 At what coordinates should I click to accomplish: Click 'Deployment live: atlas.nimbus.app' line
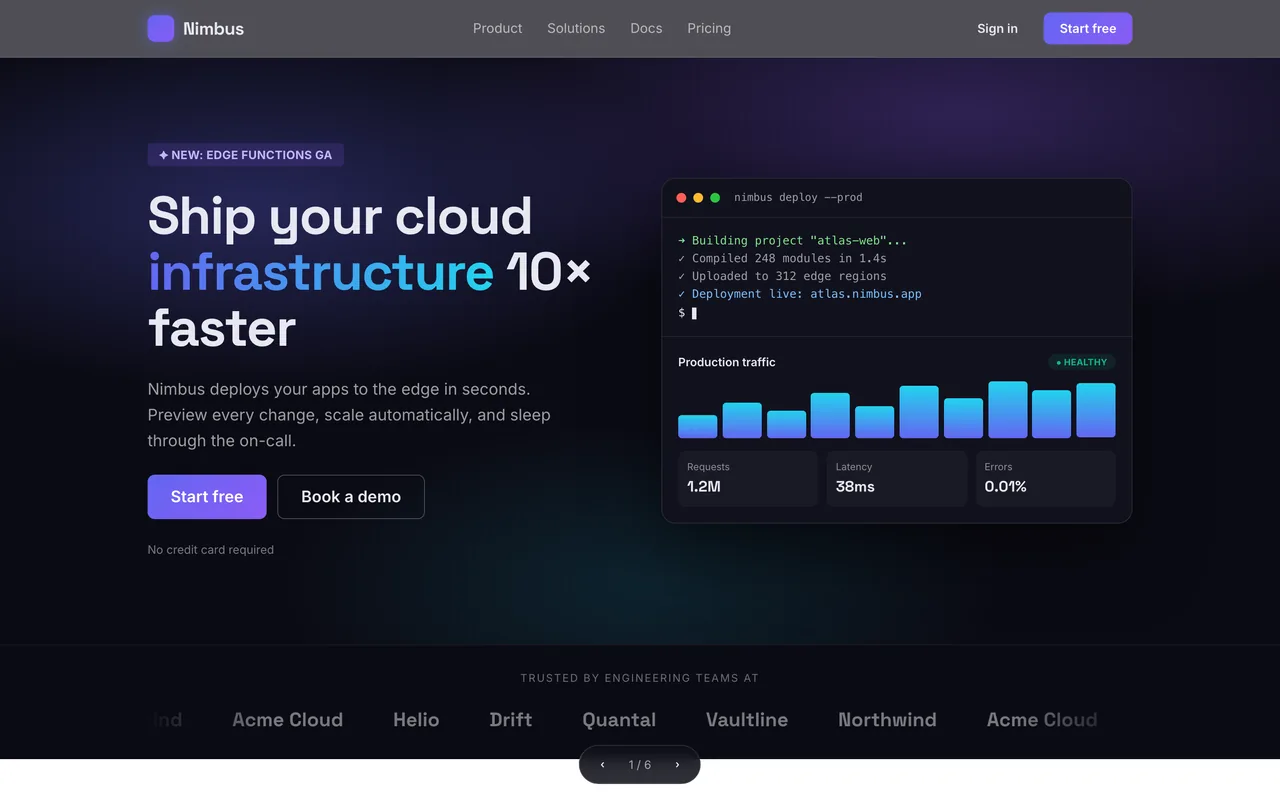click(800, 294)
